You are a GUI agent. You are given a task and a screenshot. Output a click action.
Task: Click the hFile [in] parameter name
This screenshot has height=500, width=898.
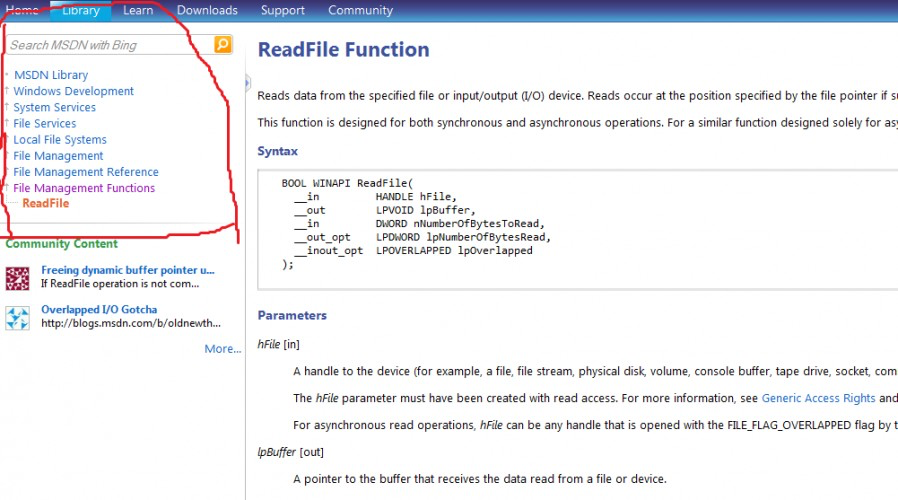[278, 344]
